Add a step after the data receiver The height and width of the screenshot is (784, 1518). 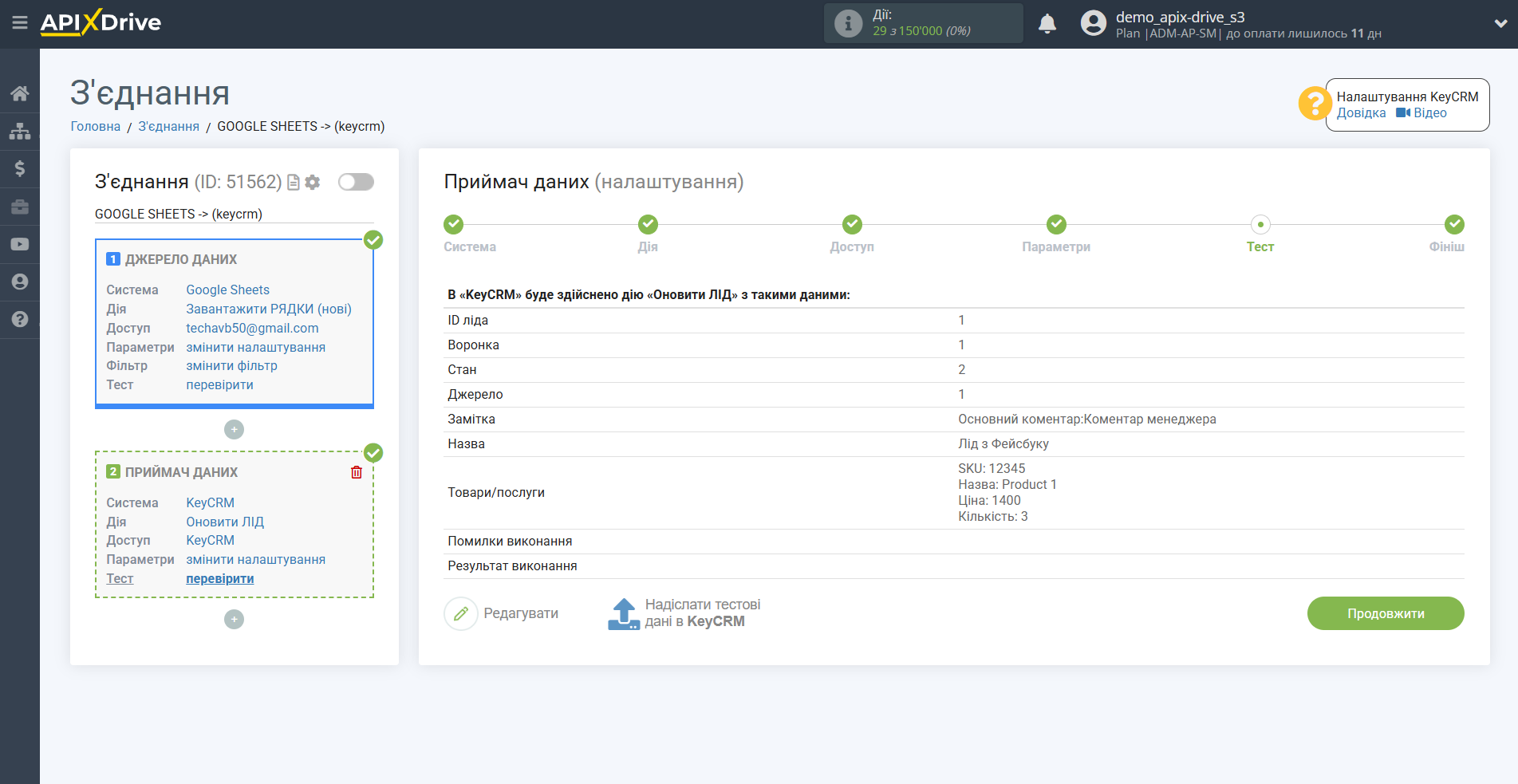[234, 620]
